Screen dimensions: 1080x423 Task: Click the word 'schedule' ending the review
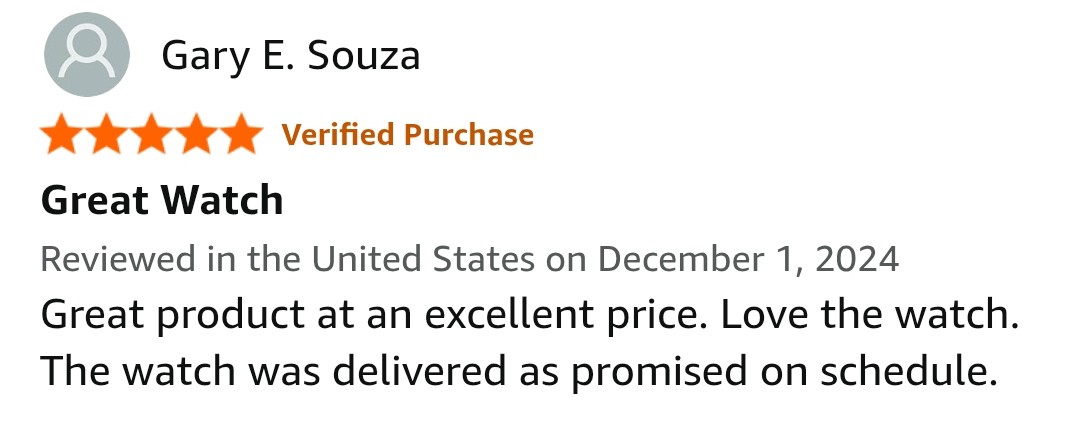pyautogui.click(x=908, y=371)
